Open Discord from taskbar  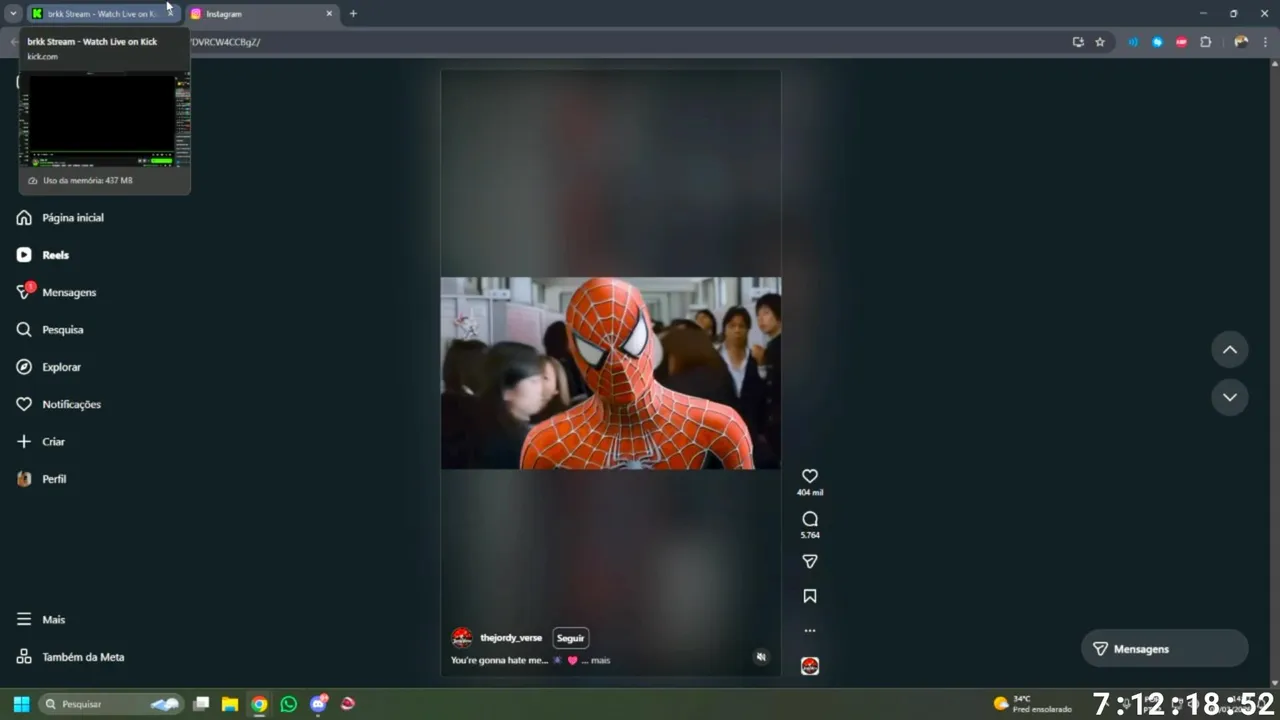319,704
